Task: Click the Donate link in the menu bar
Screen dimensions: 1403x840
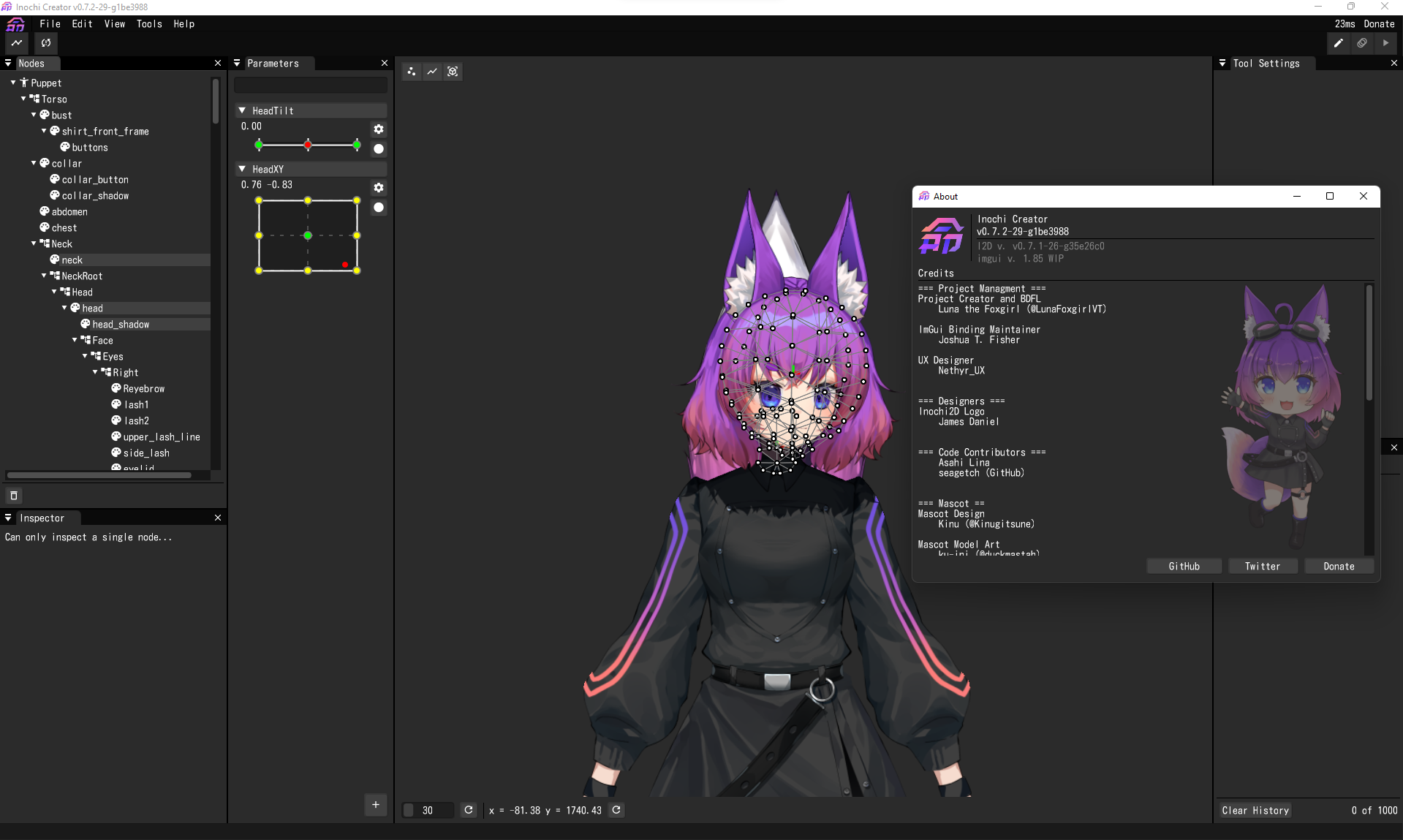Action: (x=1379, y=24)
